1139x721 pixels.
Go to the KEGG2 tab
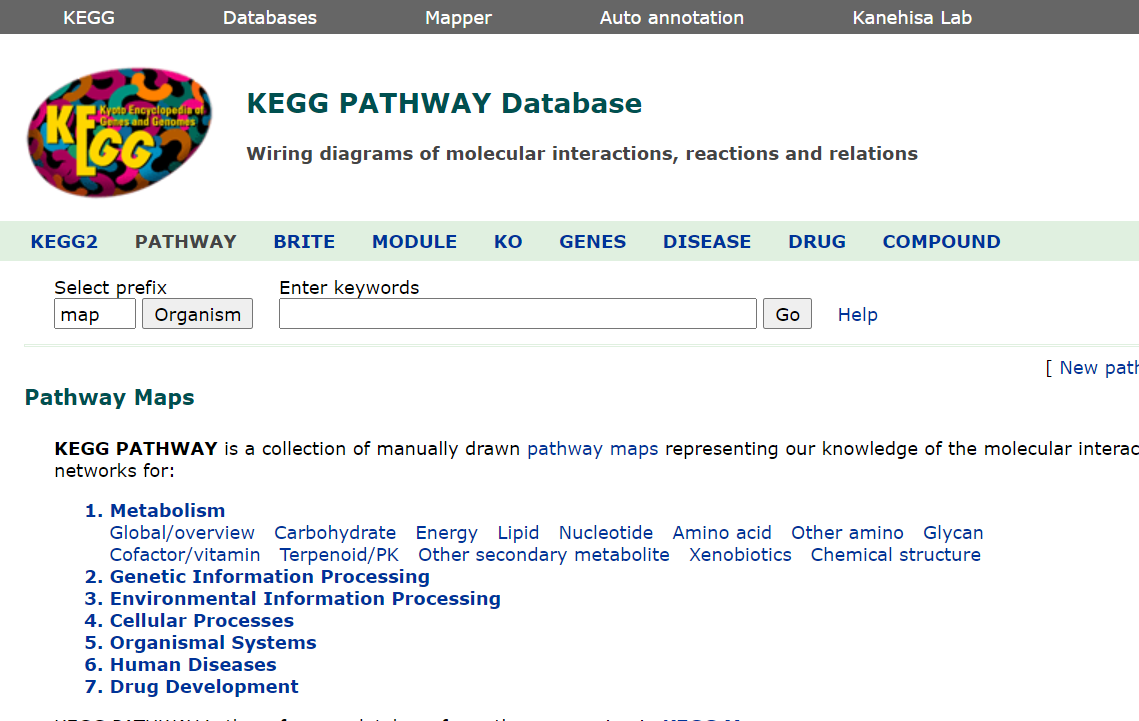64,242
